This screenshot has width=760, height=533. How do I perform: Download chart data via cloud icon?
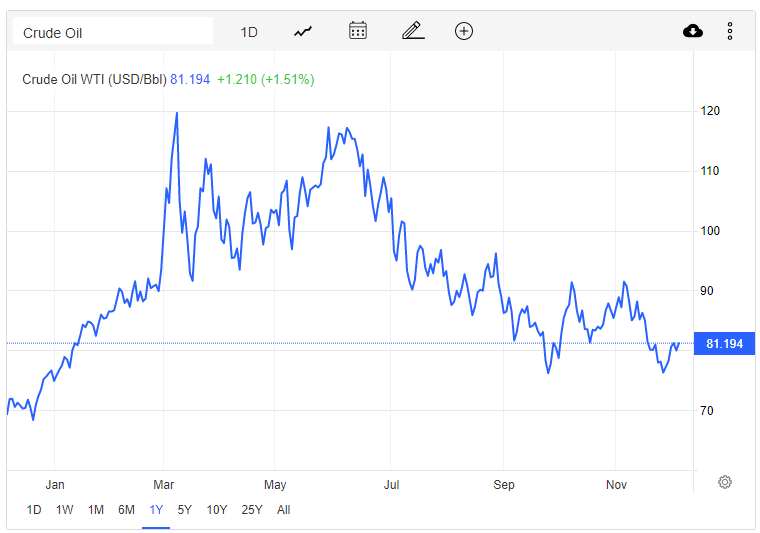point(693,31)
